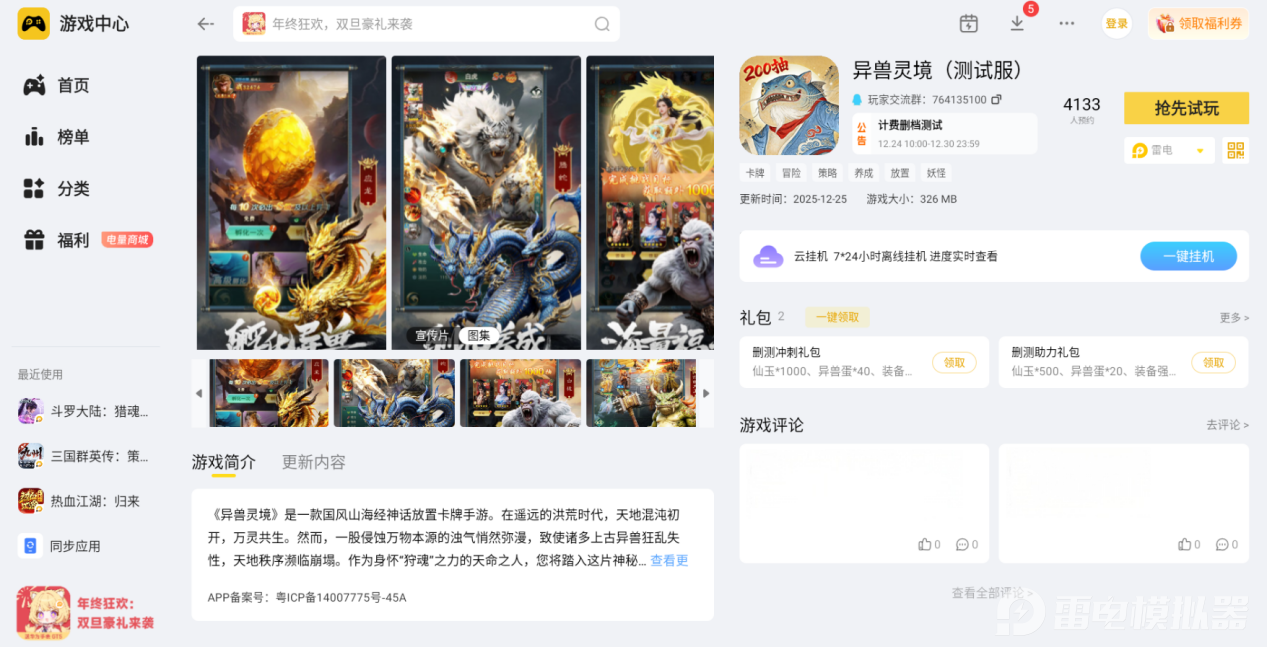Screen dimensions: 1267x647
Task: Expand the description with 查看更 link
Action: click(x=669, y=561)
